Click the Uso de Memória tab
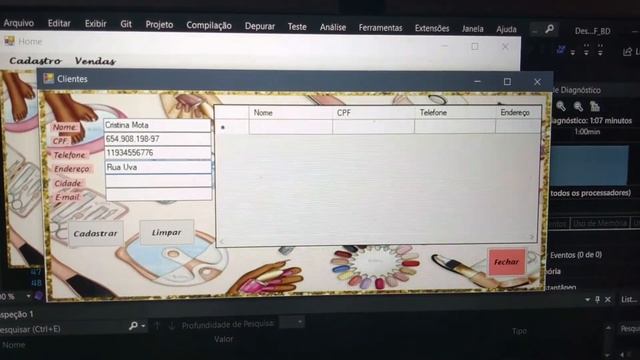The height and width of the screenshot is (360, 640). 600,223
